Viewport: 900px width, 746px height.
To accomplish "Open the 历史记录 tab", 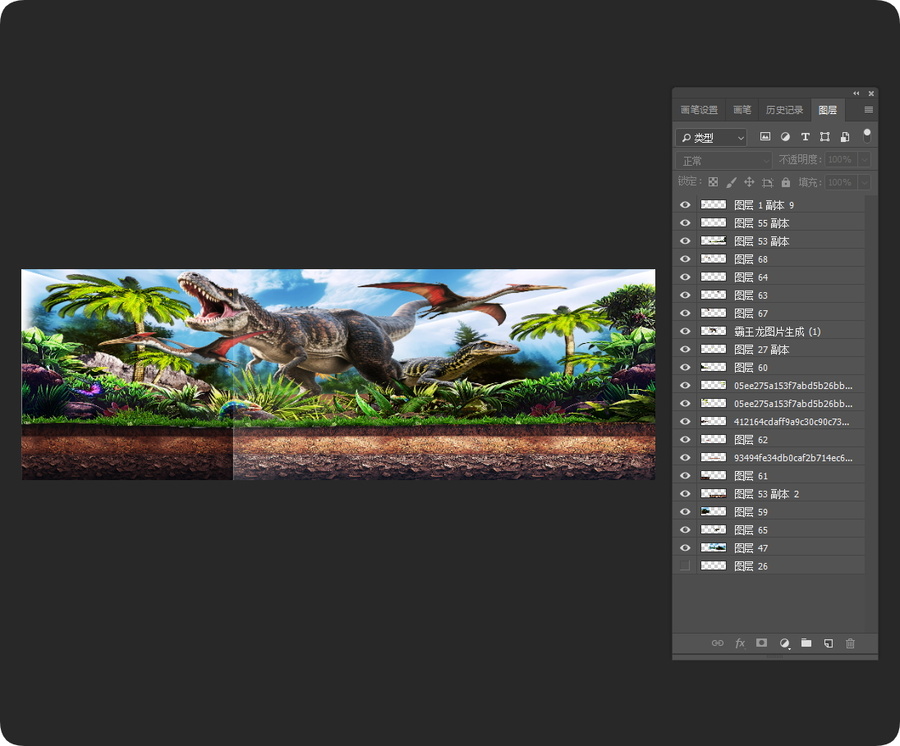I will pos(784,110).
